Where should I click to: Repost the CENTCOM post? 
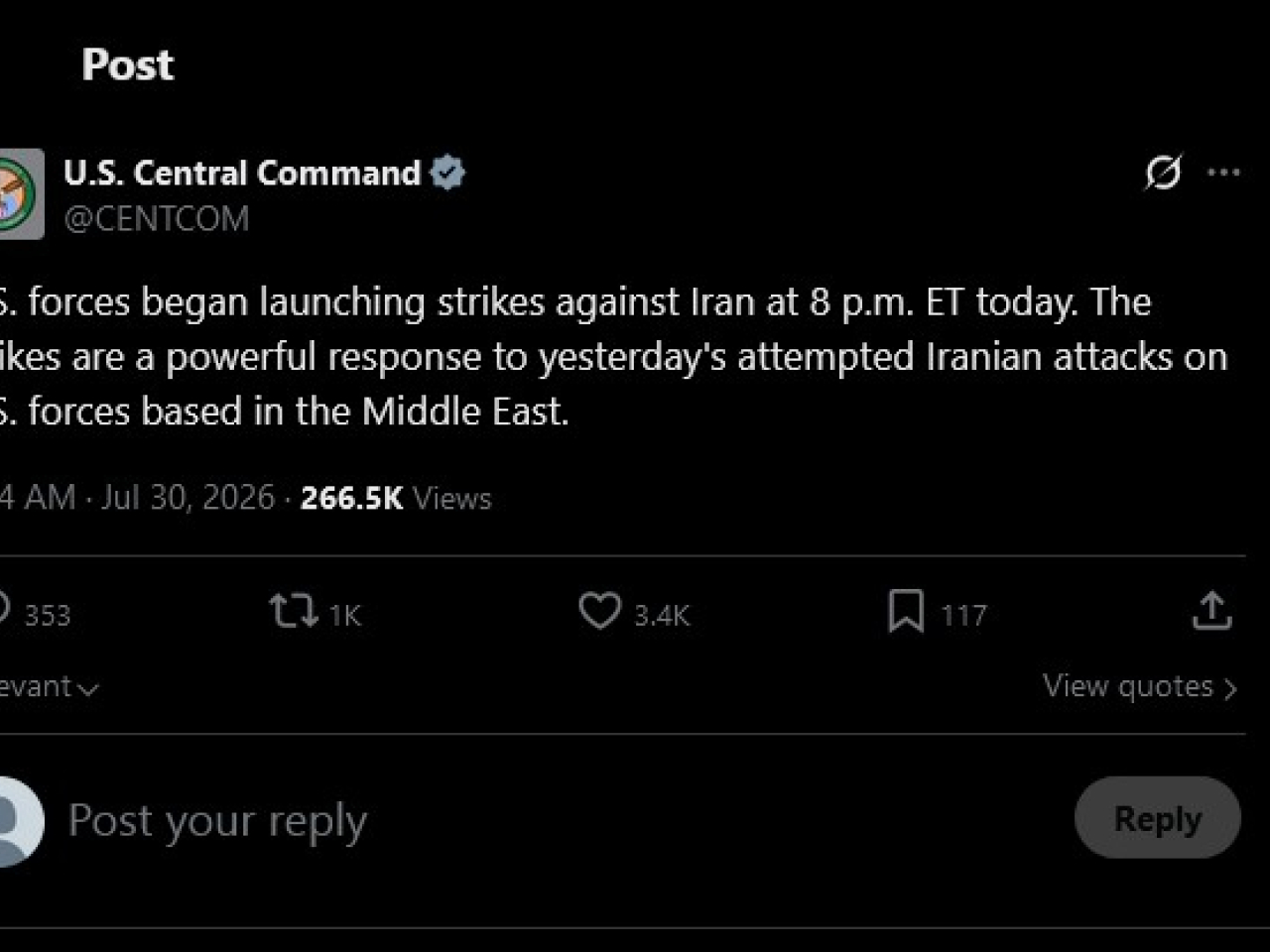point(294,611)
